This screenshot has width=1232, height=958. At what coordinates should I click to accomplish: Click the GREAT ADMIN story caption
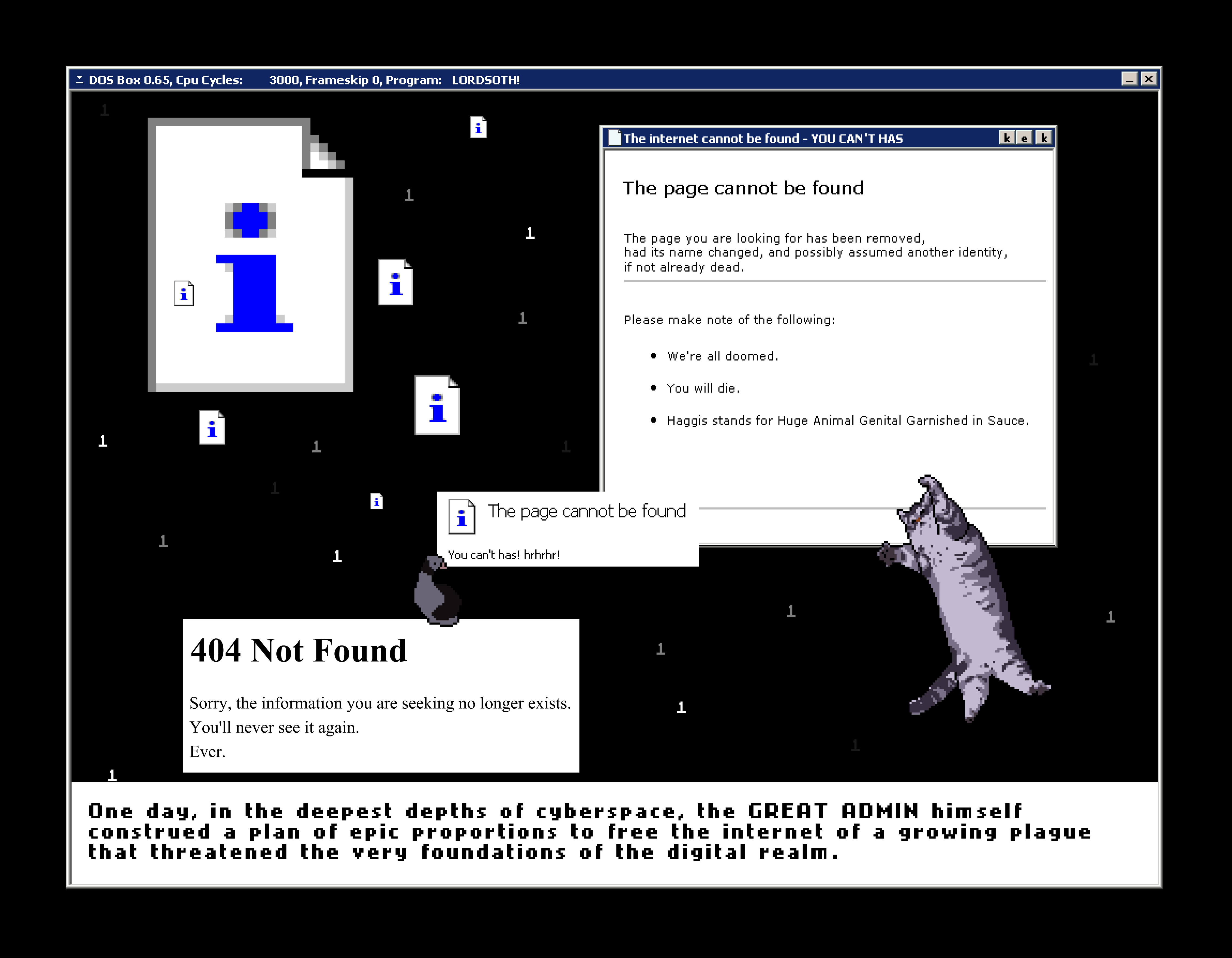tap(590, 832)
